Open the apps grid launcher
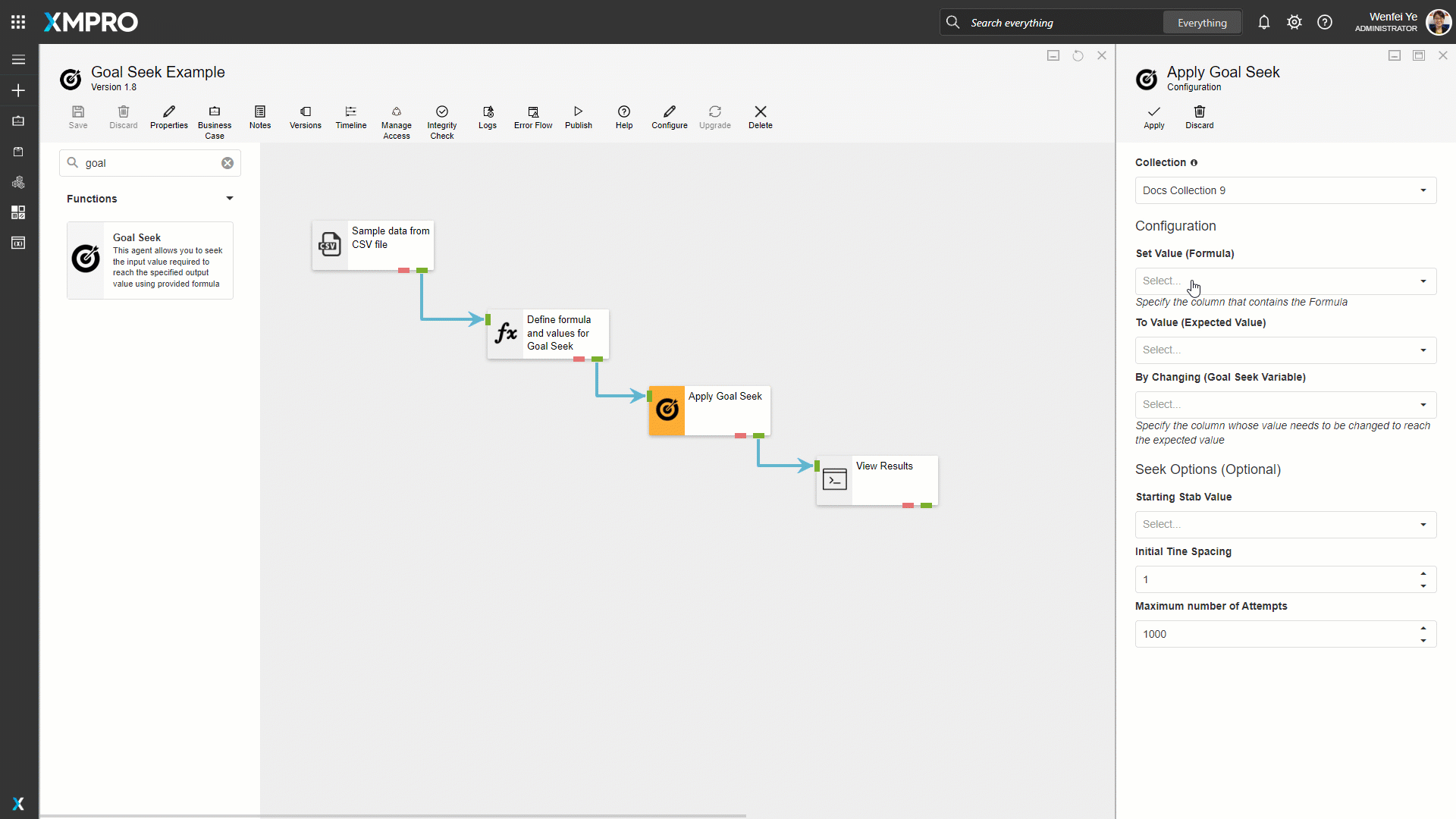 18,22
